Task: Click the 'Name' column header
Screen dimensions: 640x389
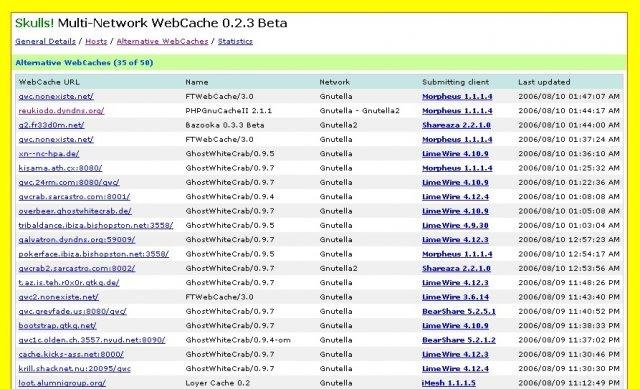Action: pyautogui.click(x=197, y=82)
